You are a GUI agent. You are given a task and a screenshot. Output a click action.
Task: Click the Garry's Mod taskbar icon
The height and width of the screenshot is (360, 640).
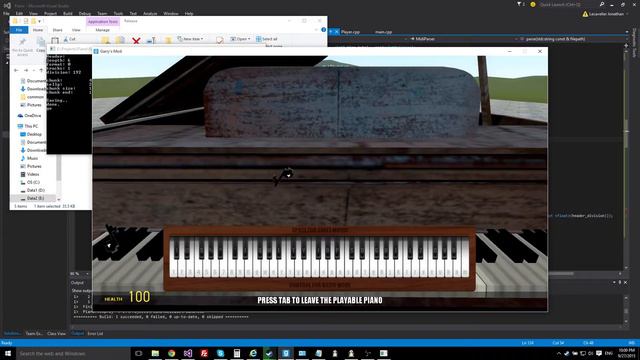(x=286, y=353)
